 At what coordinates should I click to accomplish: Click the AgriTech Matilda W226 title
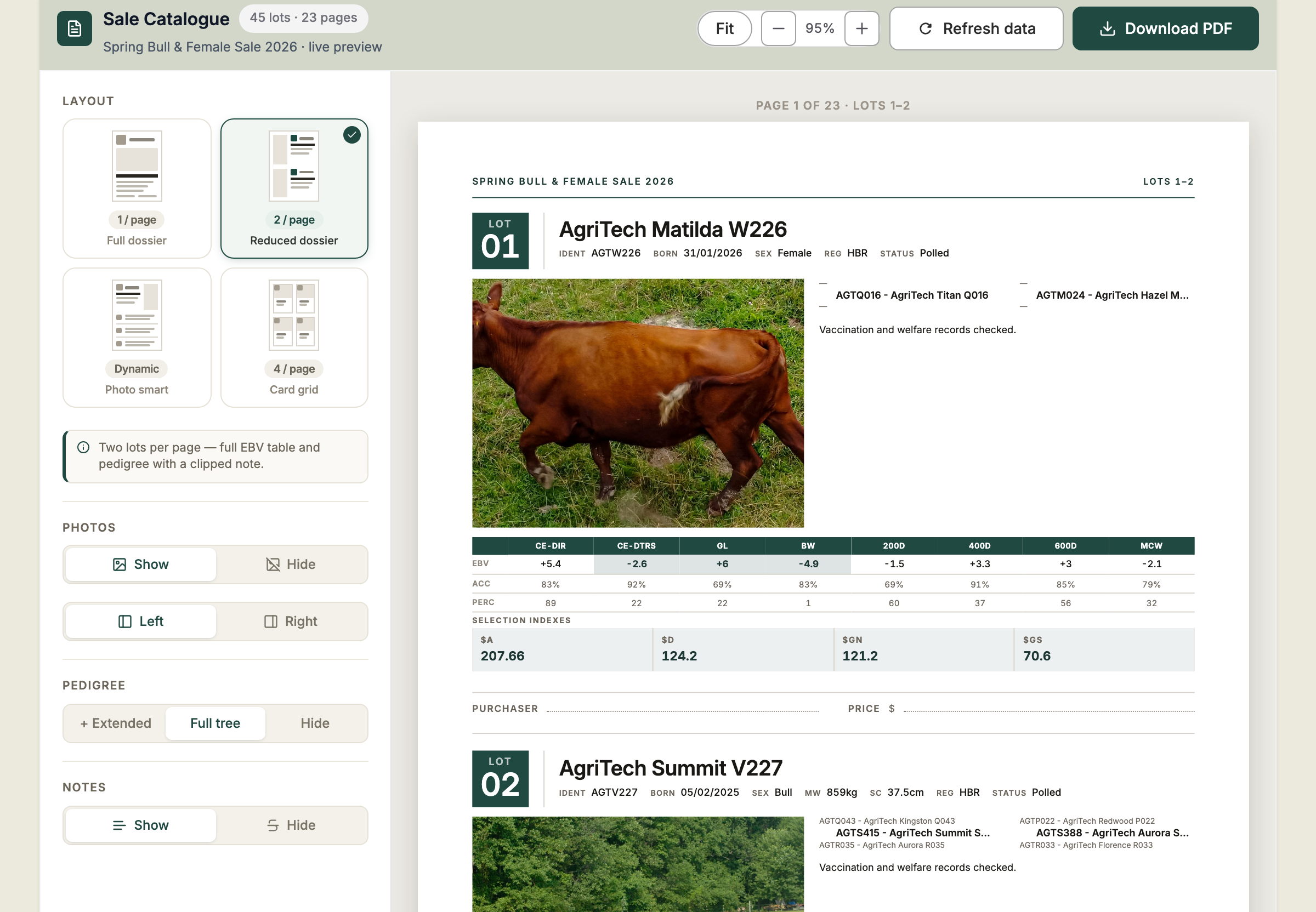pos(673,230)
